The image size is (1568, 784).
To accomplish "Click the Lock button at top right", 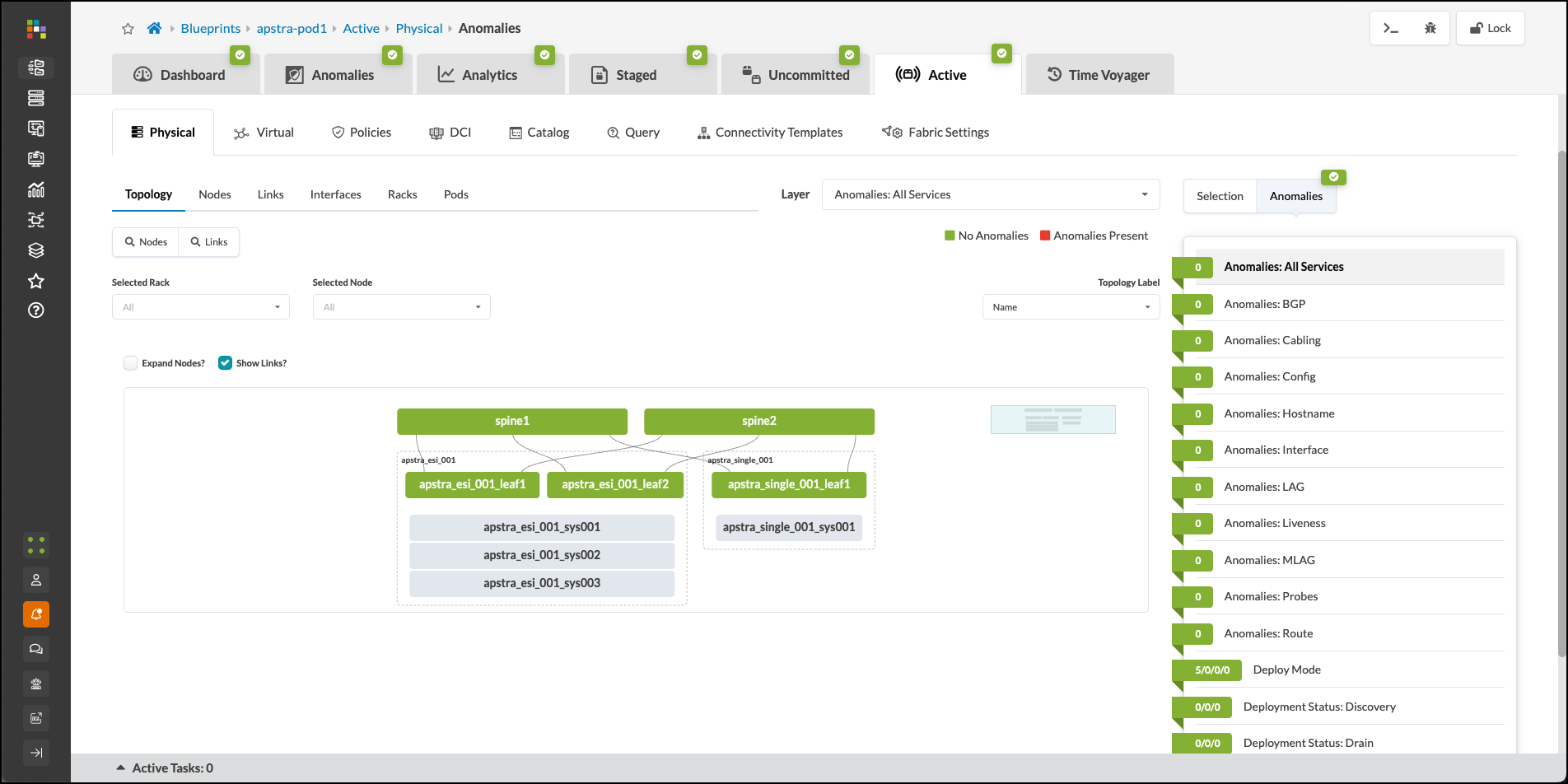I will click(1490, 27).
